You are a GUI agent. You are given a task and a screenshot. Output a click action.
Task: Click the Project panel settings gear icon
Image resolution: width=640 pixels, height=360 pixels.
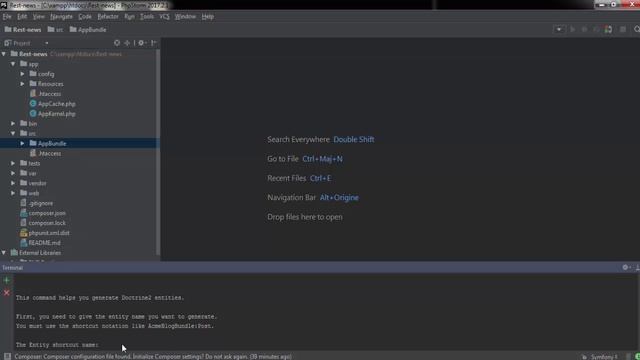click(x=141, y=43)
